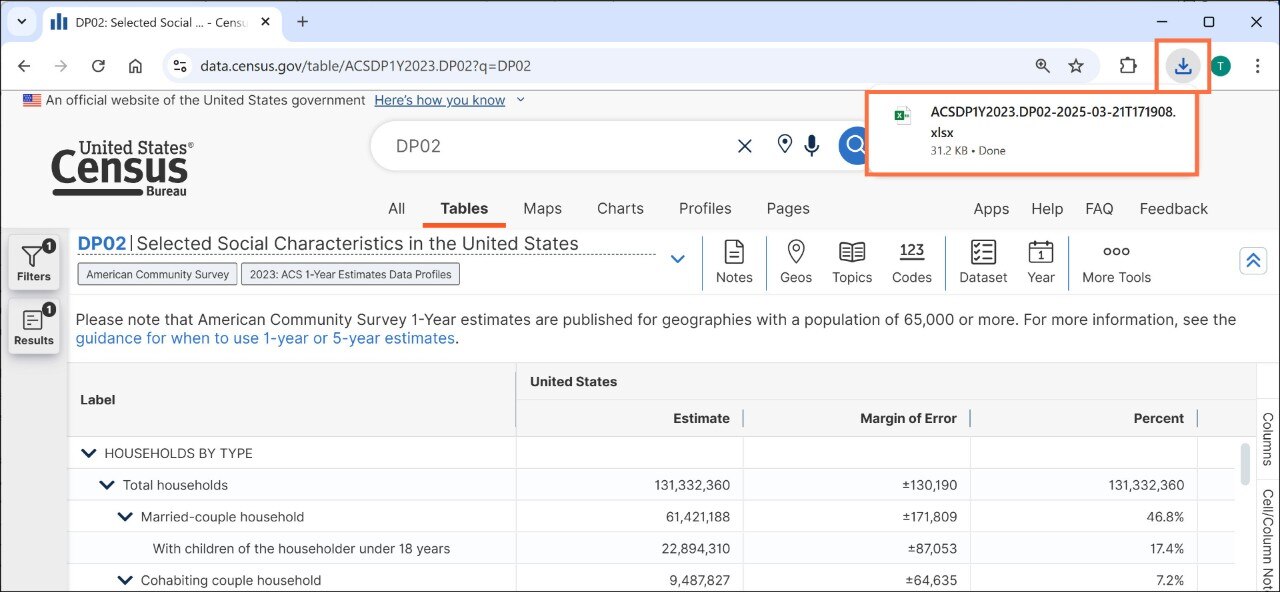Click the browser forward arrow

pyautogui.click(x=61, y=66)
